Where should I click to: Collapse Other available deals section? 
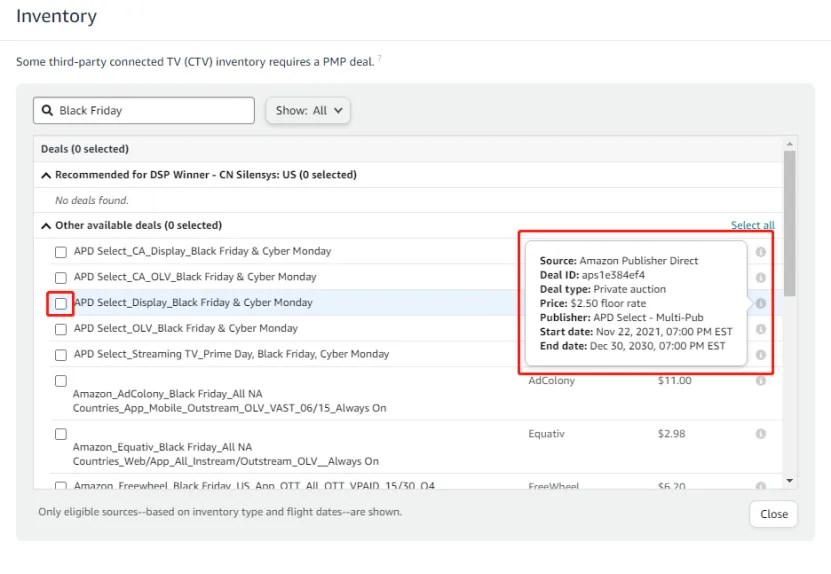click(46, 226)
